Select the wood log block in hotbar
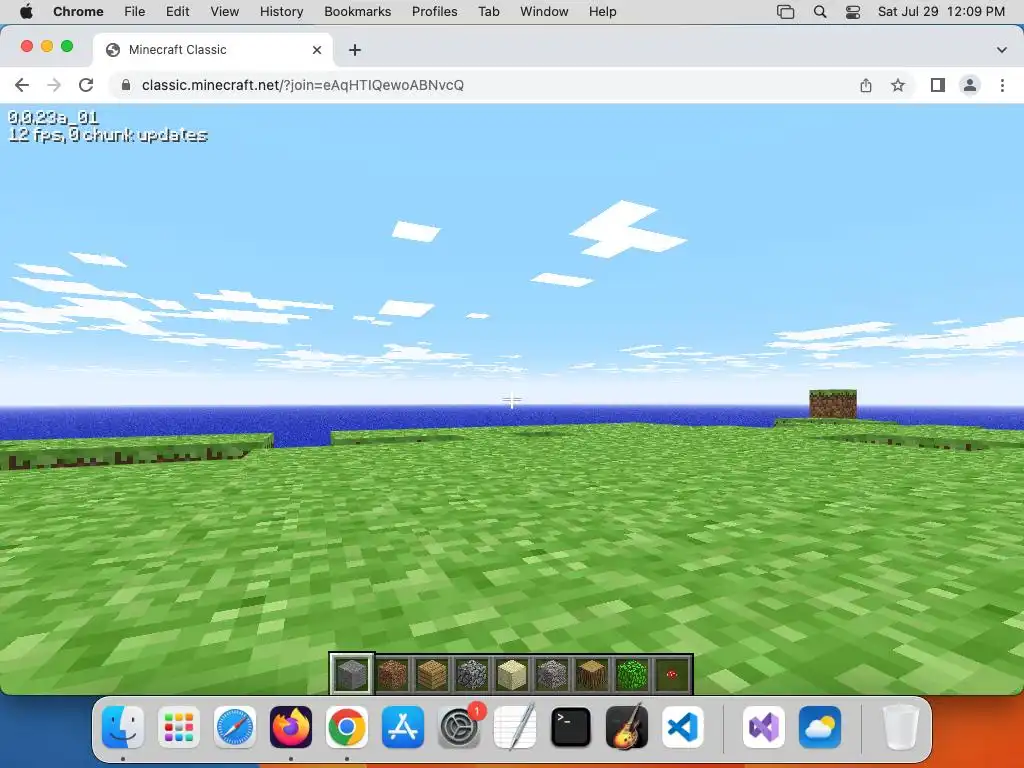 [592, 674]
